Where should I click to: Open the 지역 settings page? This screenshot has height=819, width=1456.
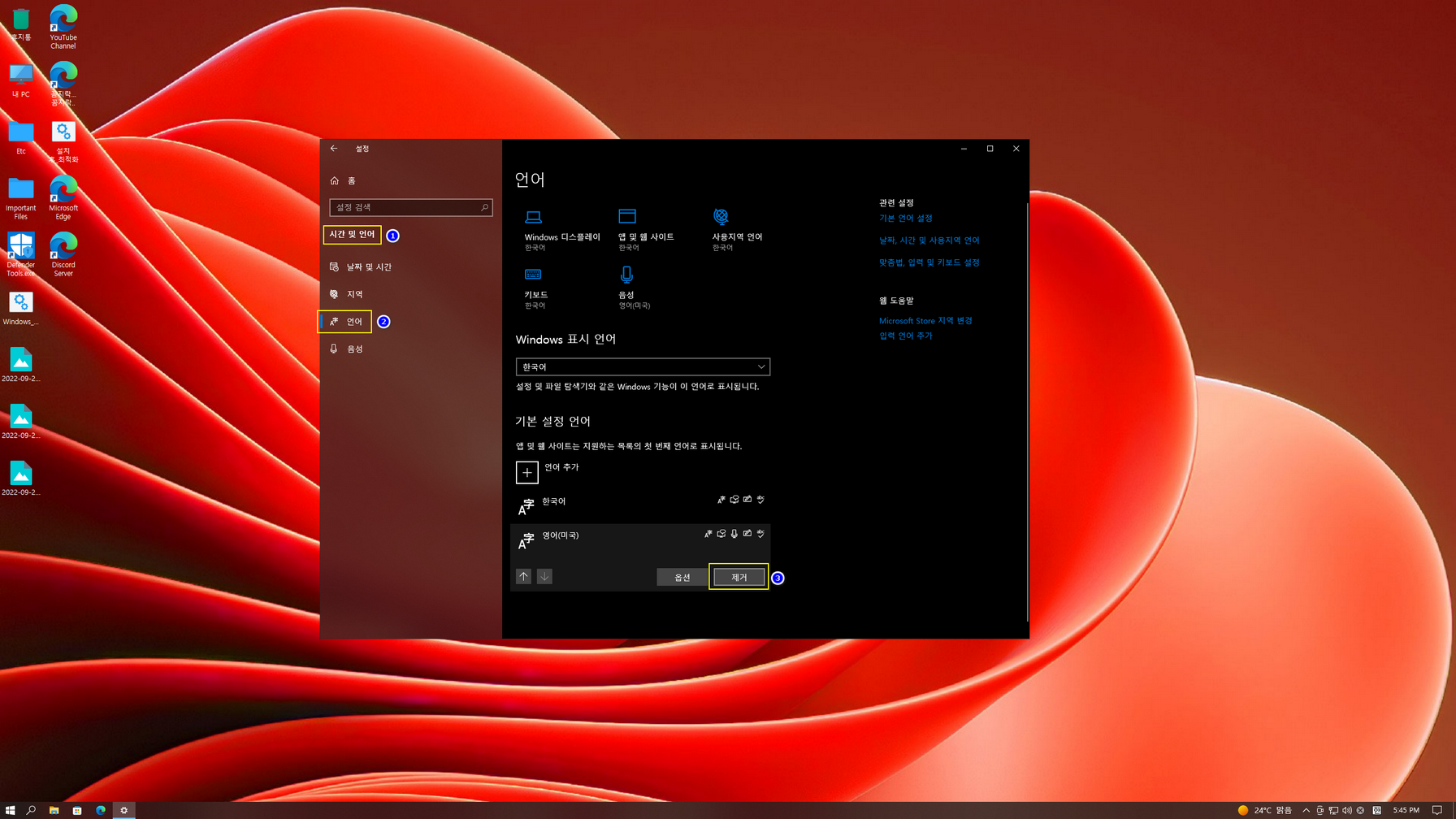347,294
